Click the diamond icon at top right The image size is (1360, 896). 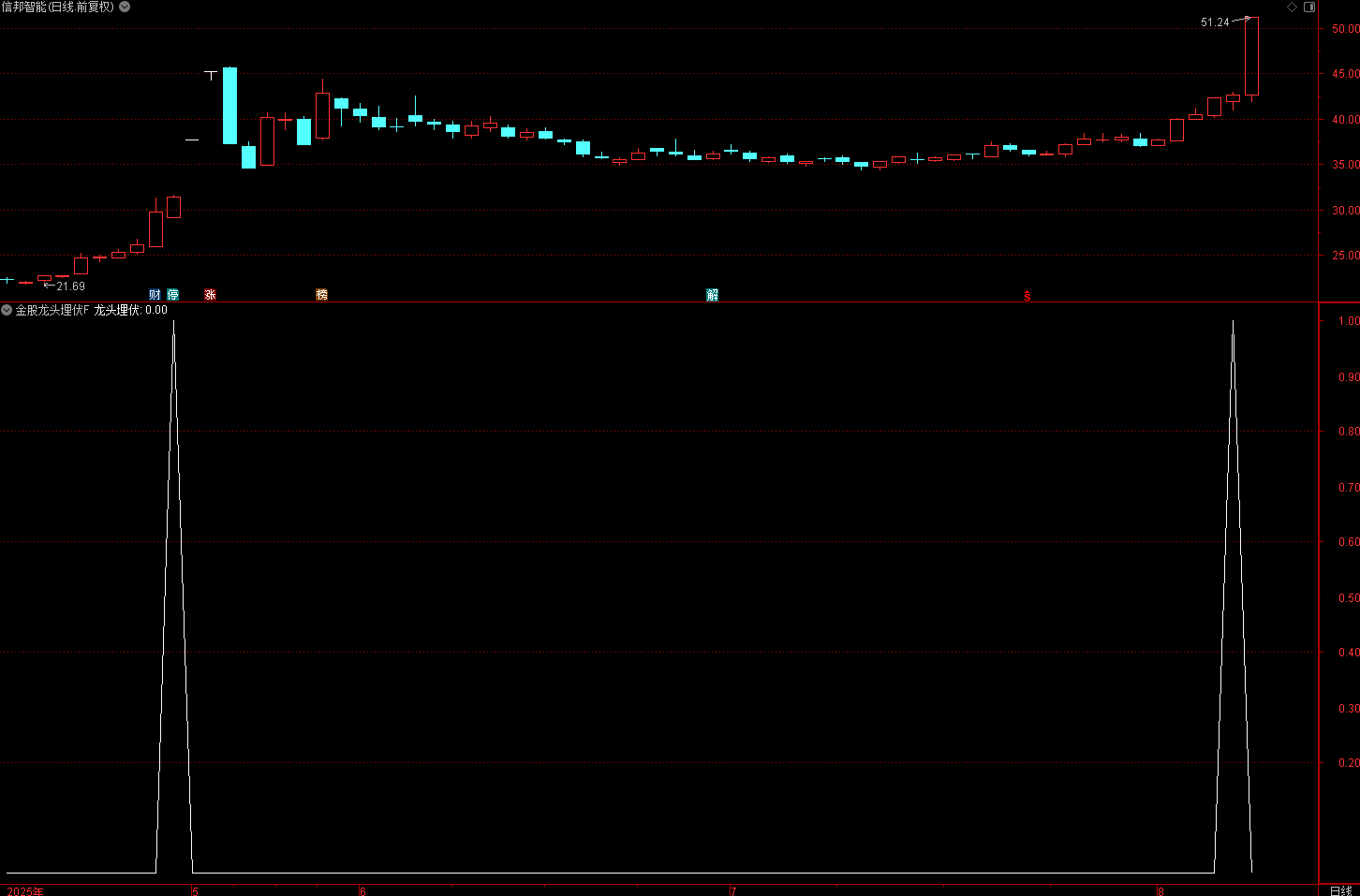(x=1292, y=7)
